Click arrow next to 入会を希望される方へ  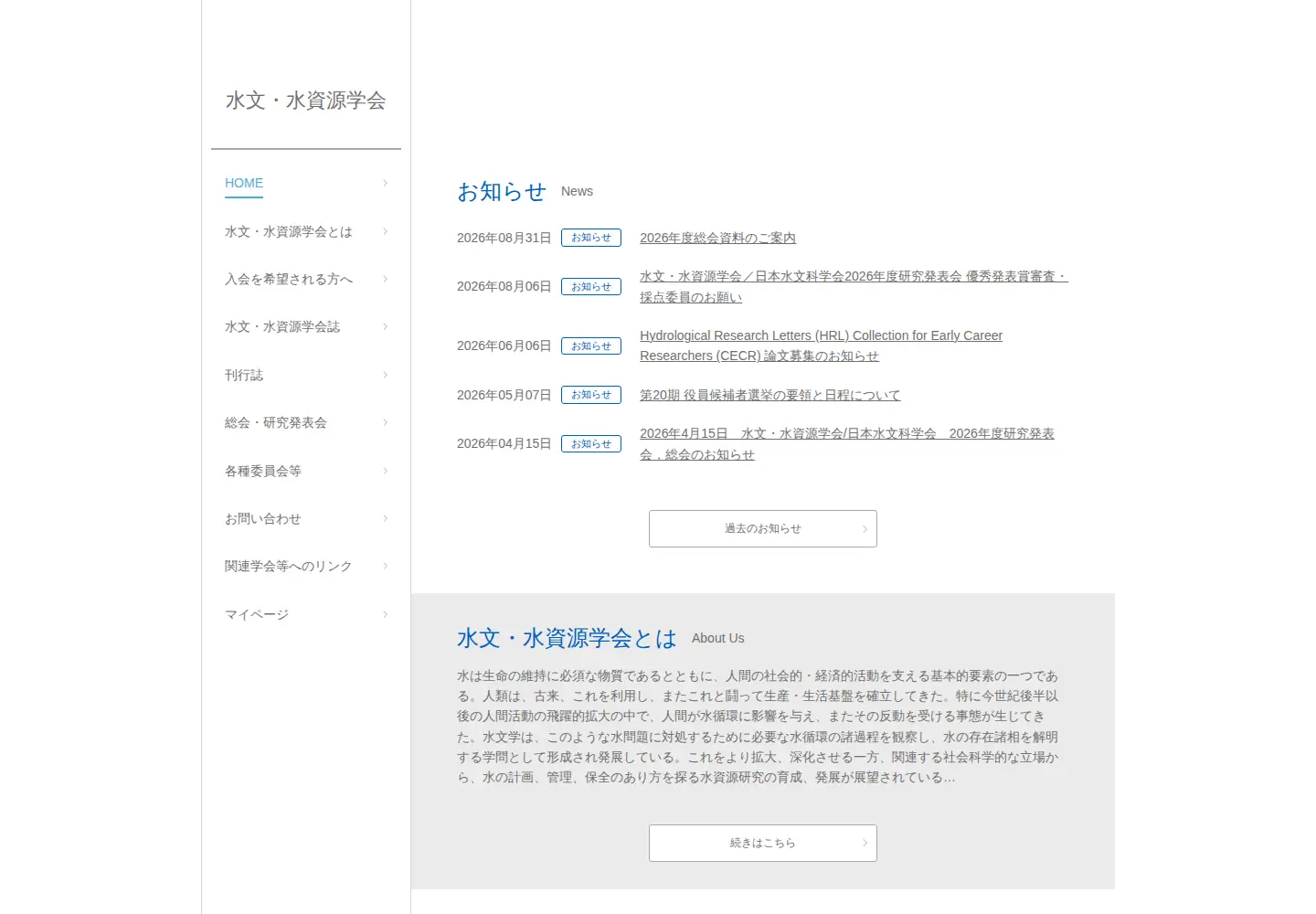tap(386, 279)
